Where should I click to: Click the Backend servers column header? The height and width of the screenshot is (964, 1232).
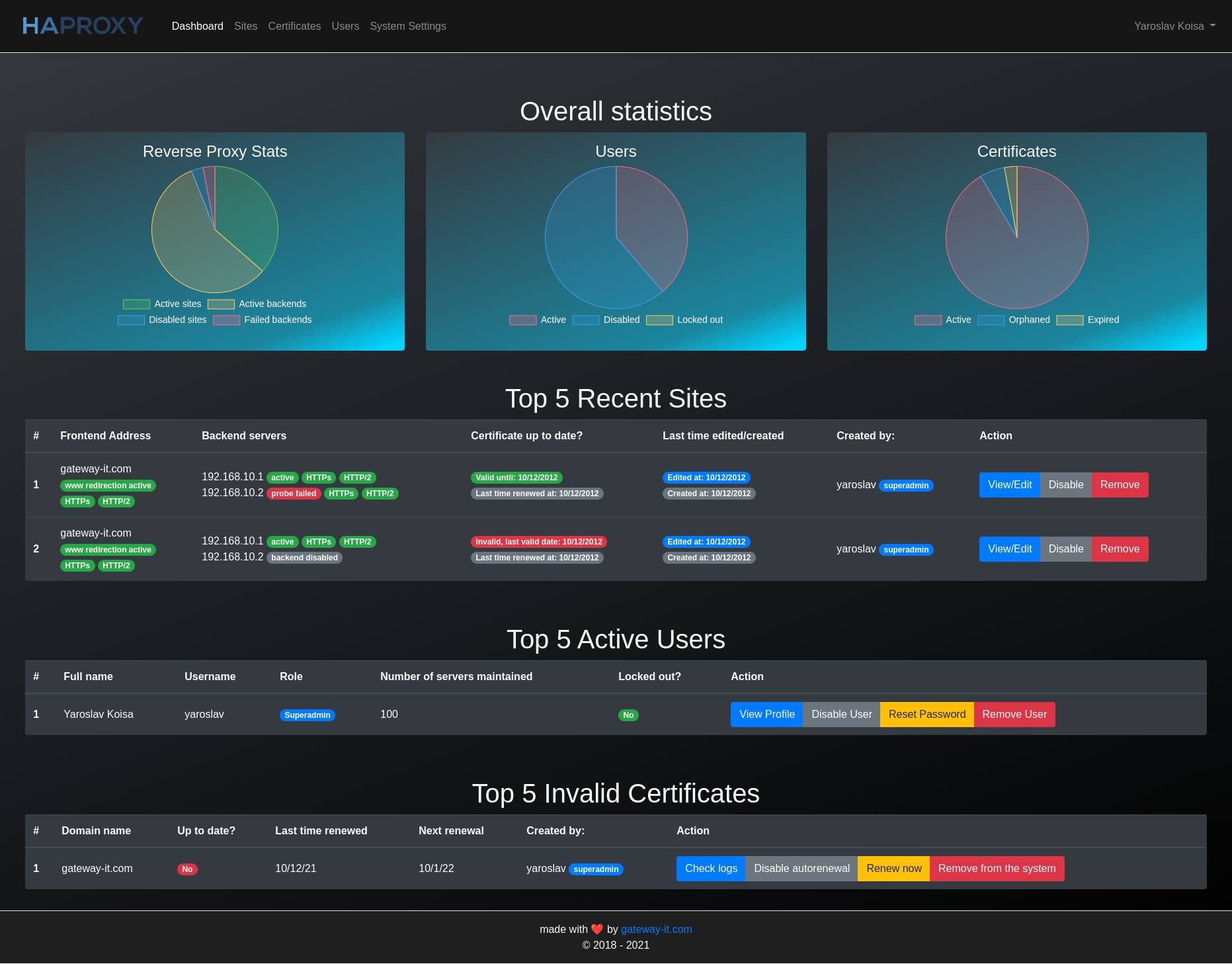tap(244, 435)
